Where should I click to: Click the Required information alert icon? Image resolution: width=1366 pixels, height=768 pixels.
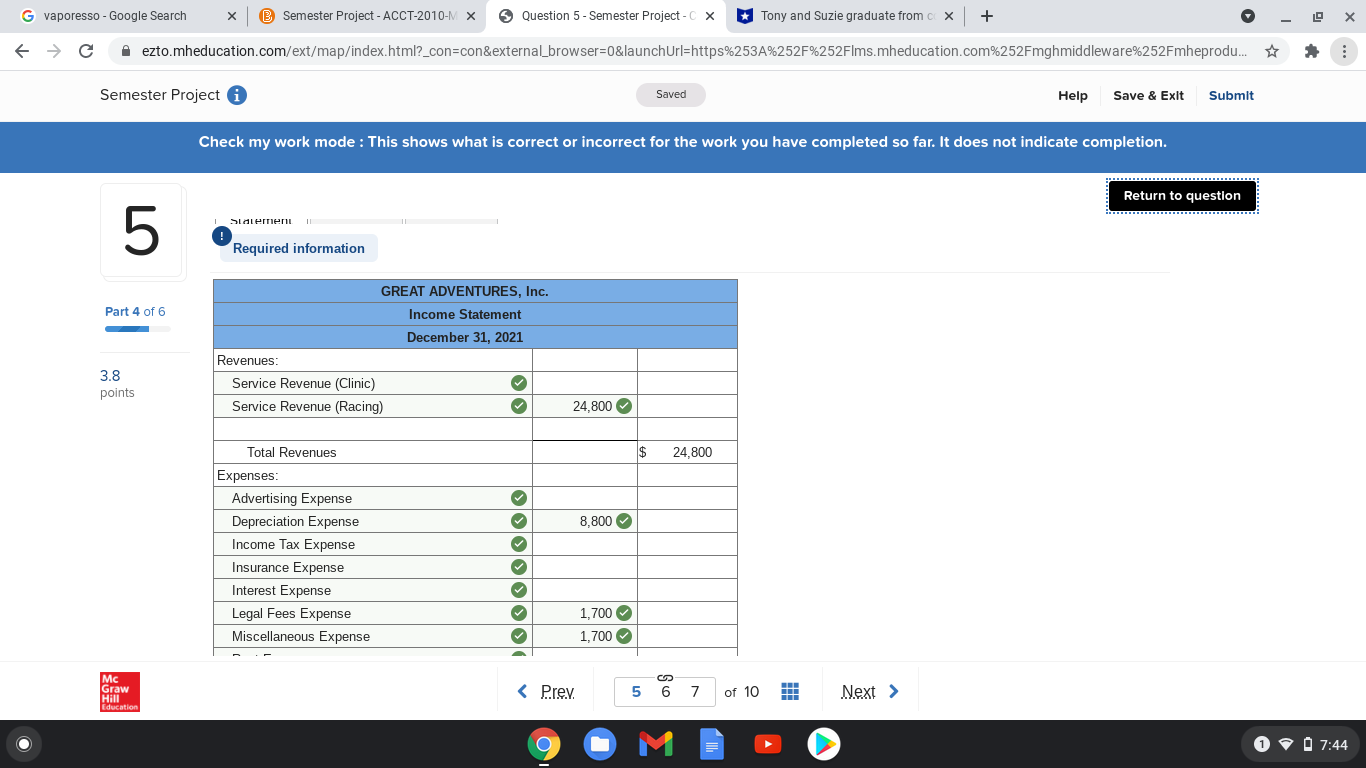coord(221,236)
